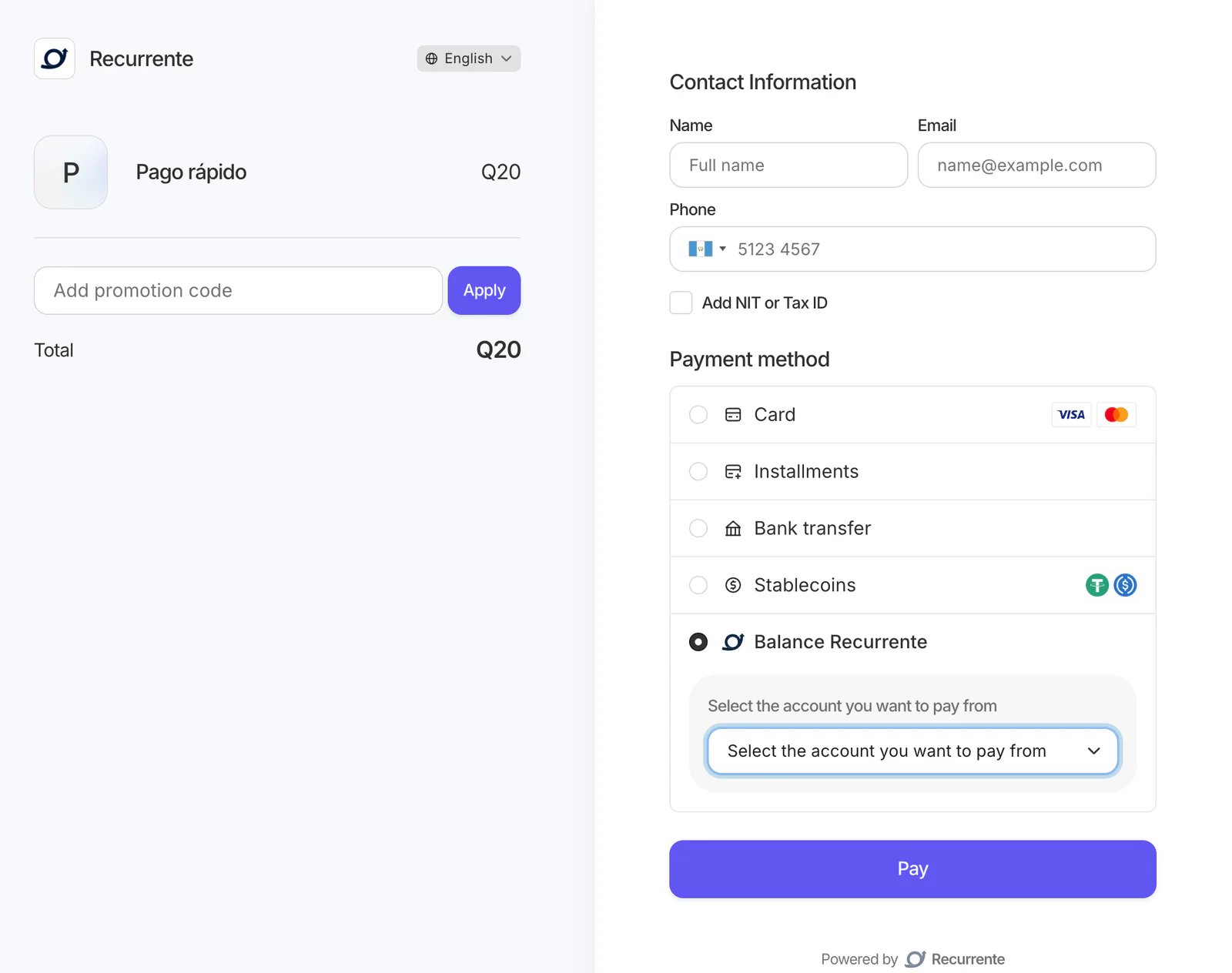The width and height of the screenshot is (1232, 973).
Task: Click the Stablecoins option label
Action: pyautogui.click(x=805, y=585)
